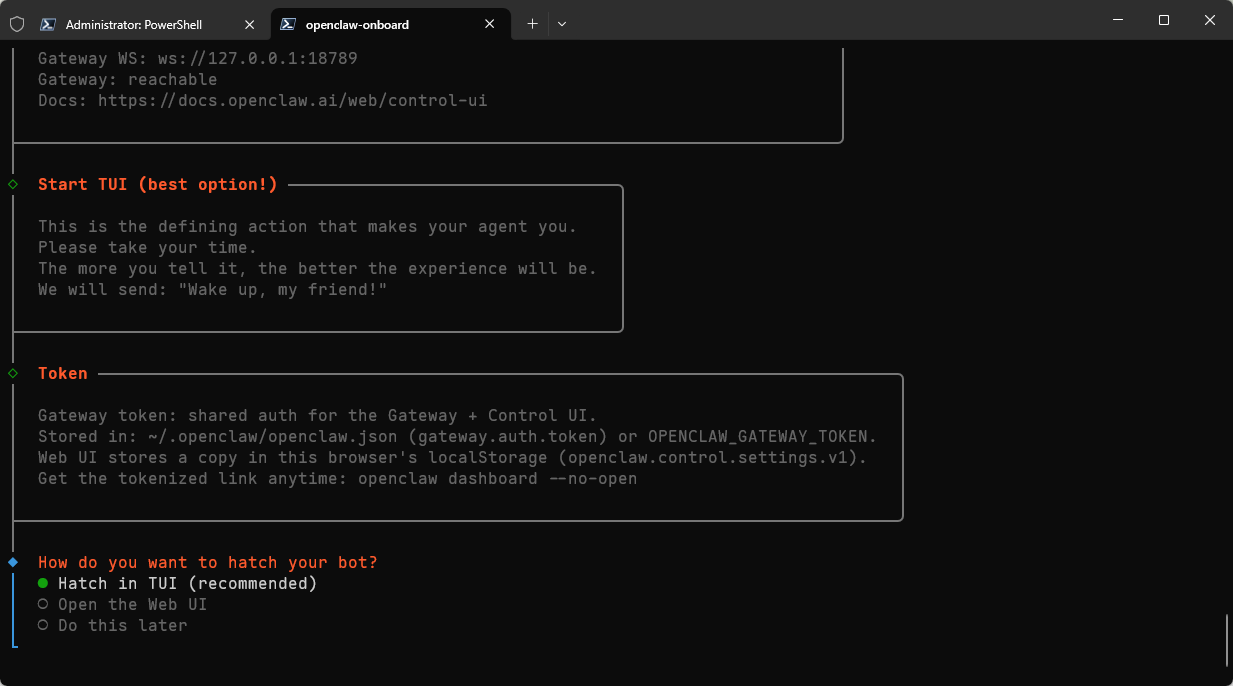The width and height of the screenshot is (1233, 686).
Task: Click the 'Token' section heading
Action: tap(63, 373)
